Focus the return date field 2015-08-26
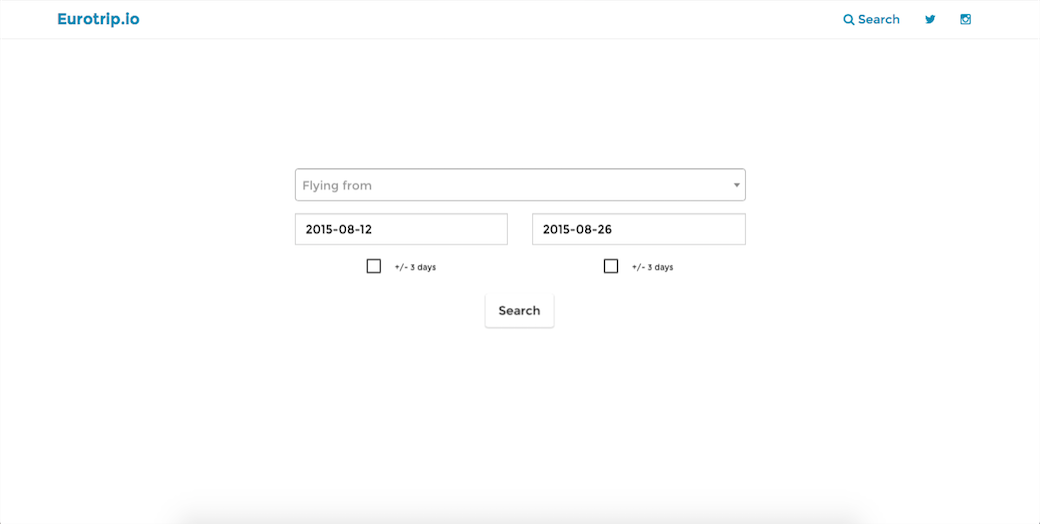Screen dimensions: 1040x524 639,229
